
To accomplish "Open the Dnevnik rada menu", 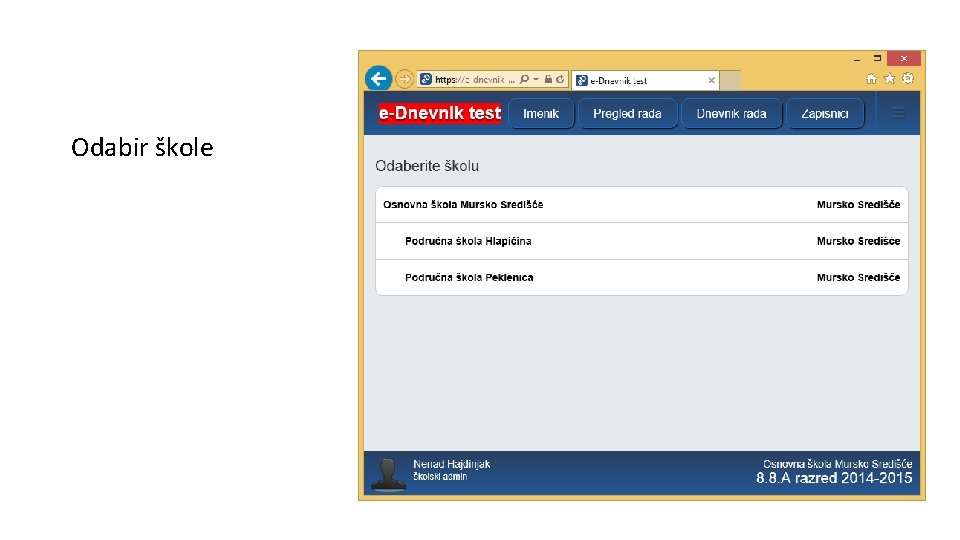I will click(732, 114).
